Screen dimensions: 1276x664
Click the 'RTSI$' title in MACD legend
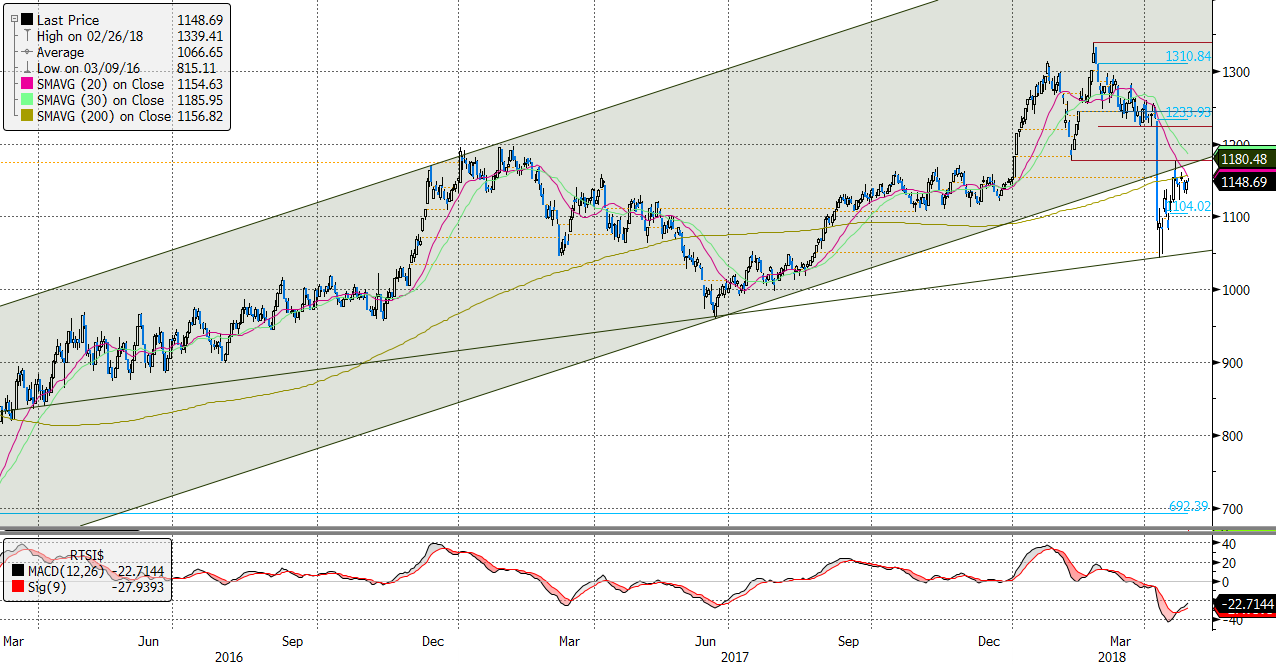[89, 555]
